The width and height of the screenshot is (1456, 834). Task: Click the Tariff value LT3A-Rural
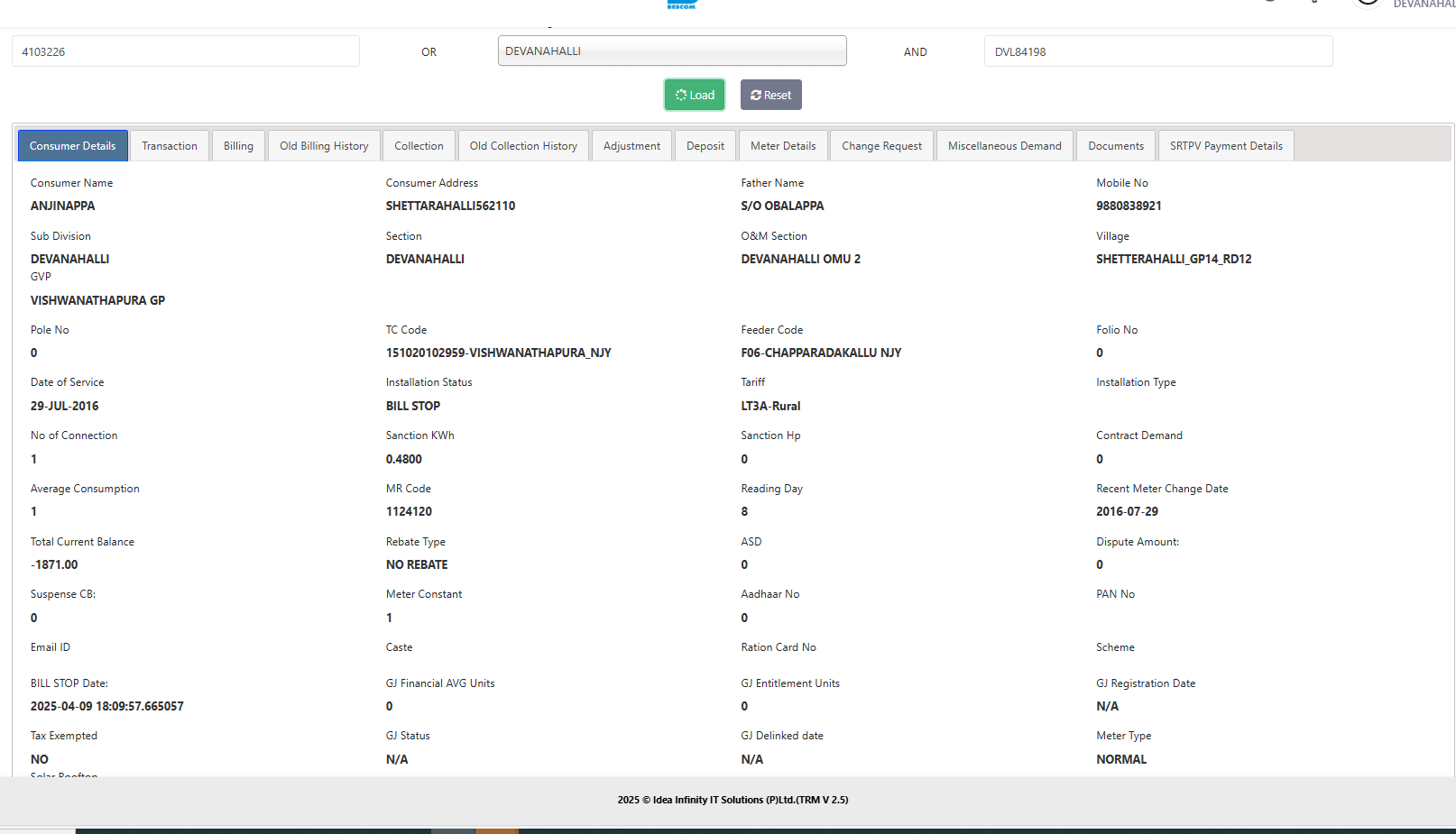[x=771, y=406]
